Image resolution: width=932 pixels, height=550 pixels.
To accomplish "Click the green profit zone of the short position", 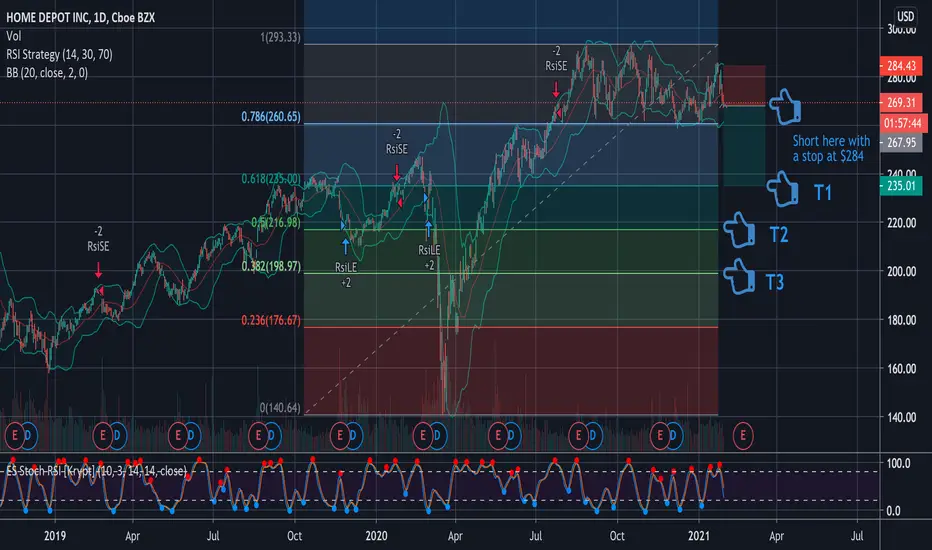I will (x=744, y=146).
